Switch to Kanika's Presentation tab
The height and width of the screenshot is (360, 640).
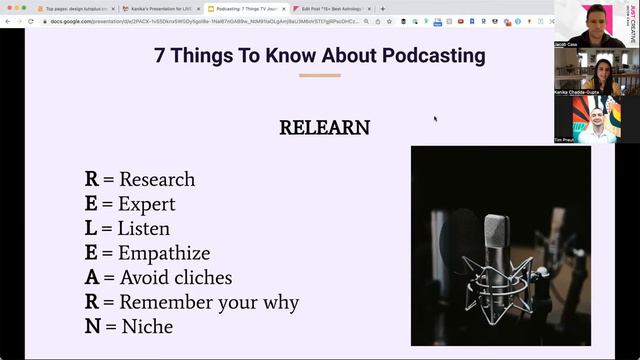tap(161, 9)
